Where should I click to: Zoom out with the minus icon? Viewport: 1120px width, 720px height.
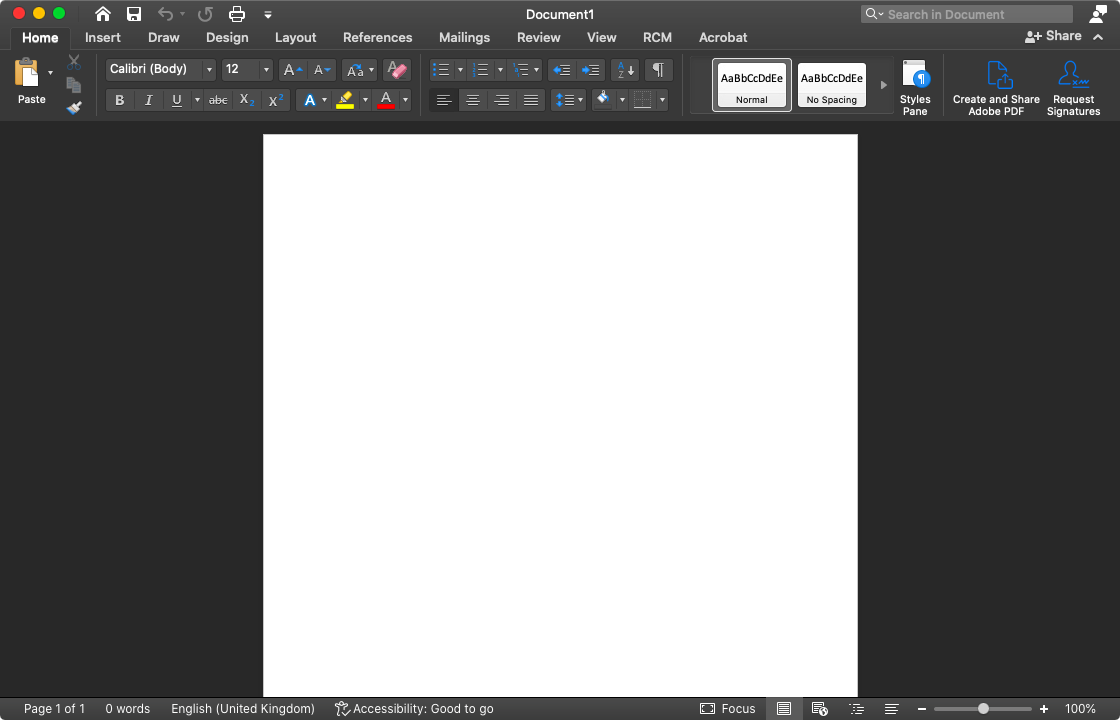pyautogui.click(x=922, y=709)
